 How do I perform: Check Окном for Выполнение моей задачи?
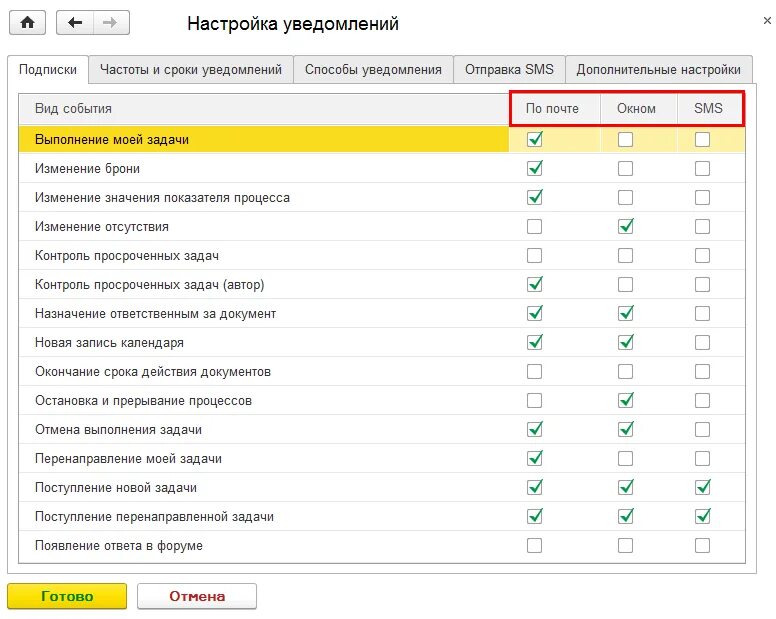pyautogui.click(x=626, y=140)
